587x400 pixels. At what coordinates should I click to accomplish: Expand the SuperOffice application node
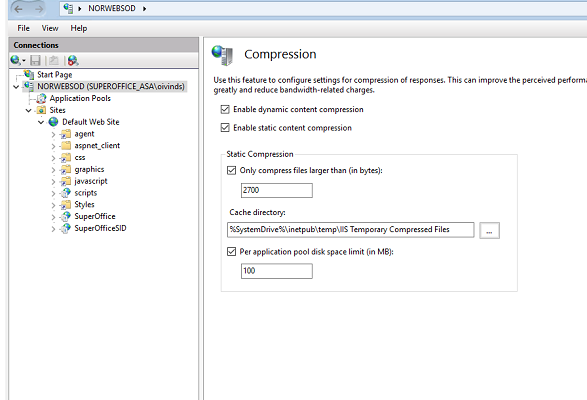53,217
